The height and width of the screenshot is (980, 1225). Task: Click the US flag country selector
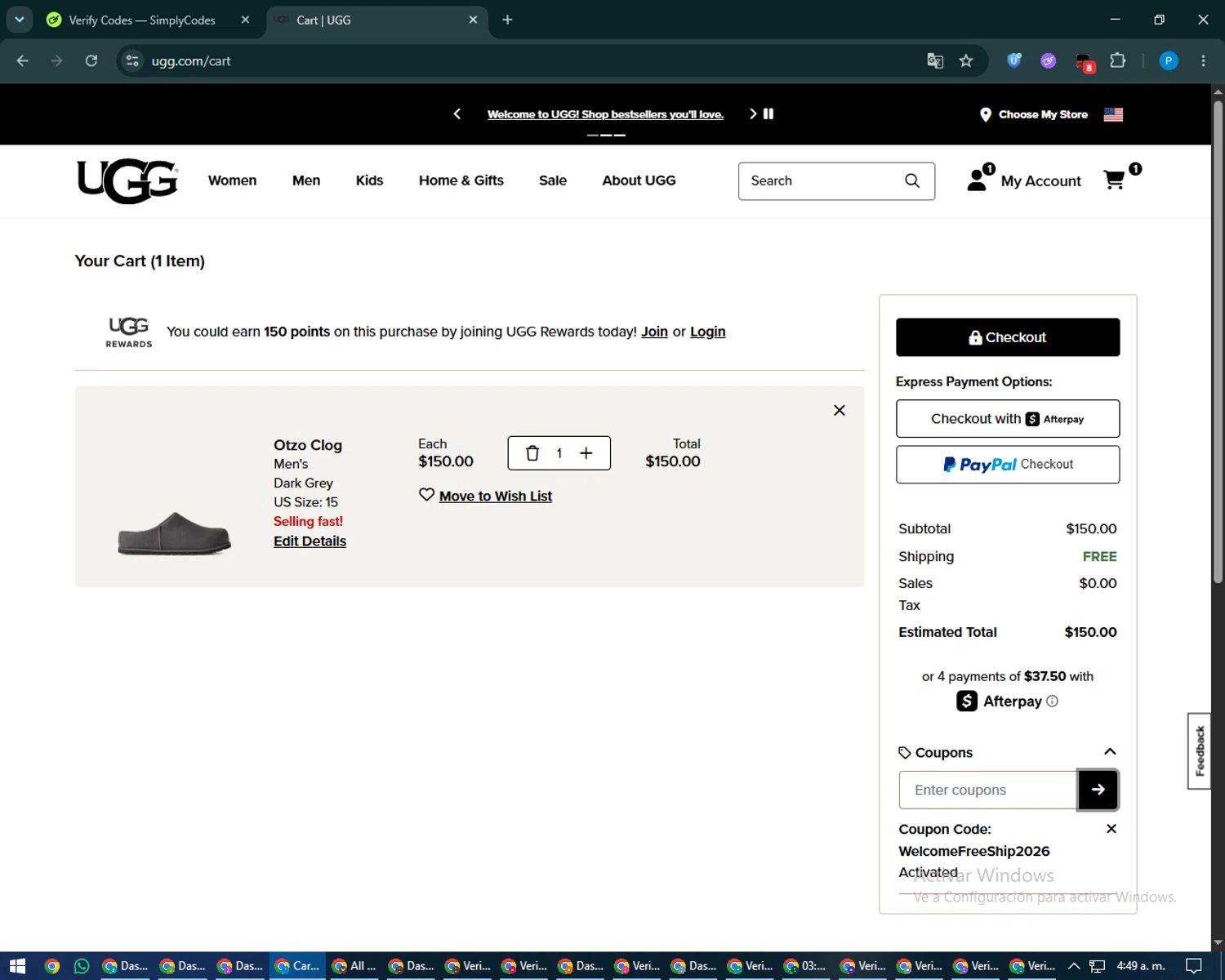(x=1113, y=114)
